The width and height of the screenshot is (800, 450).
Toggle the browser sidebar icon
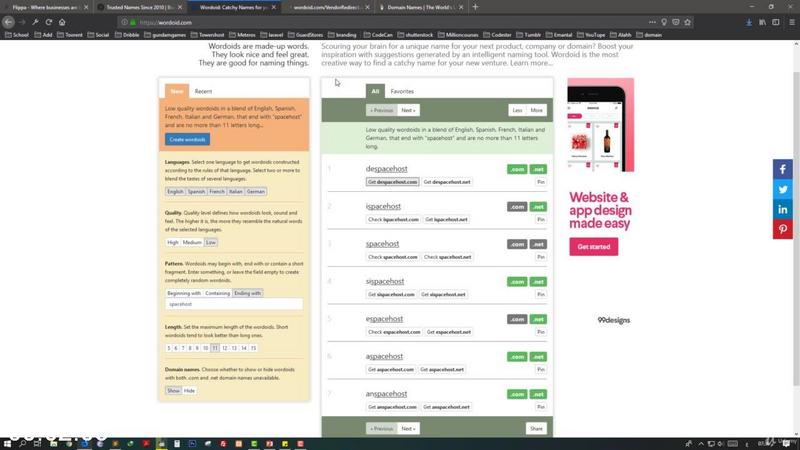tap(776, 22)
